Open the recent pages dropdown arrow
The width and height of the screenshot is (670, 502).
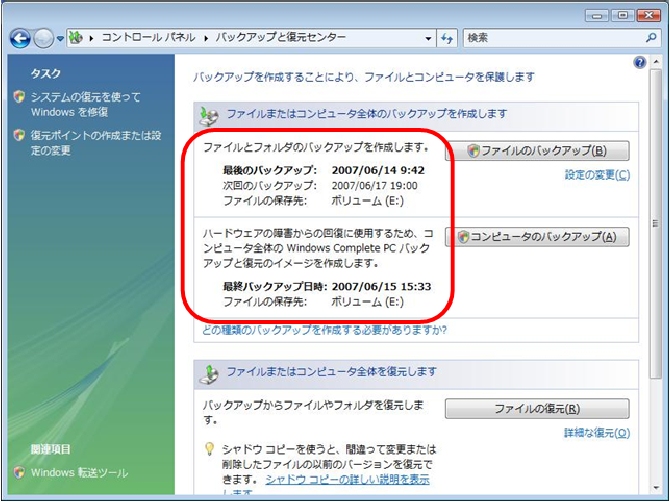(60, 38)
